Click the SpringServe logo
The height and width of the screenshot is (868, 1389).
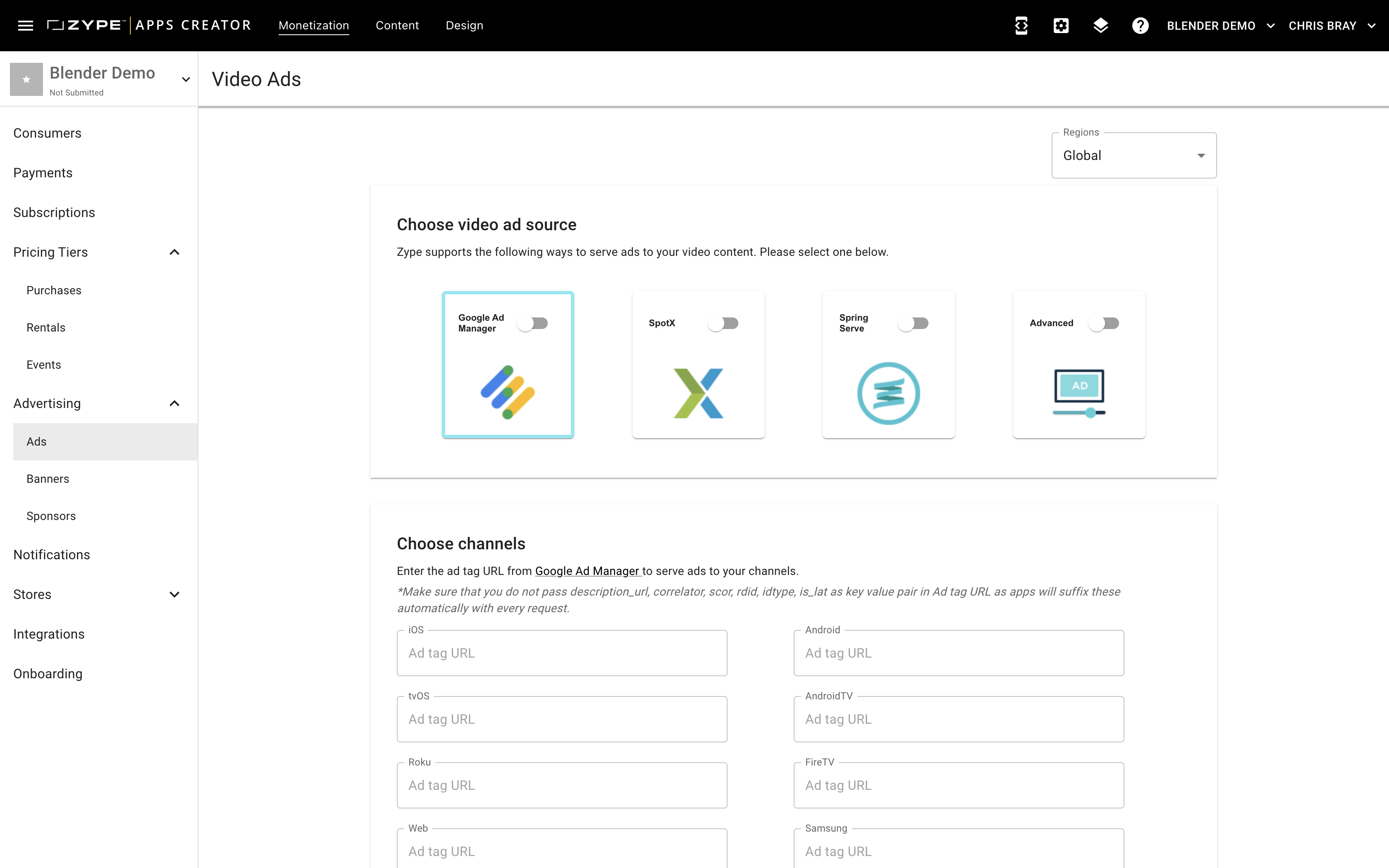[x=888, y=393]
